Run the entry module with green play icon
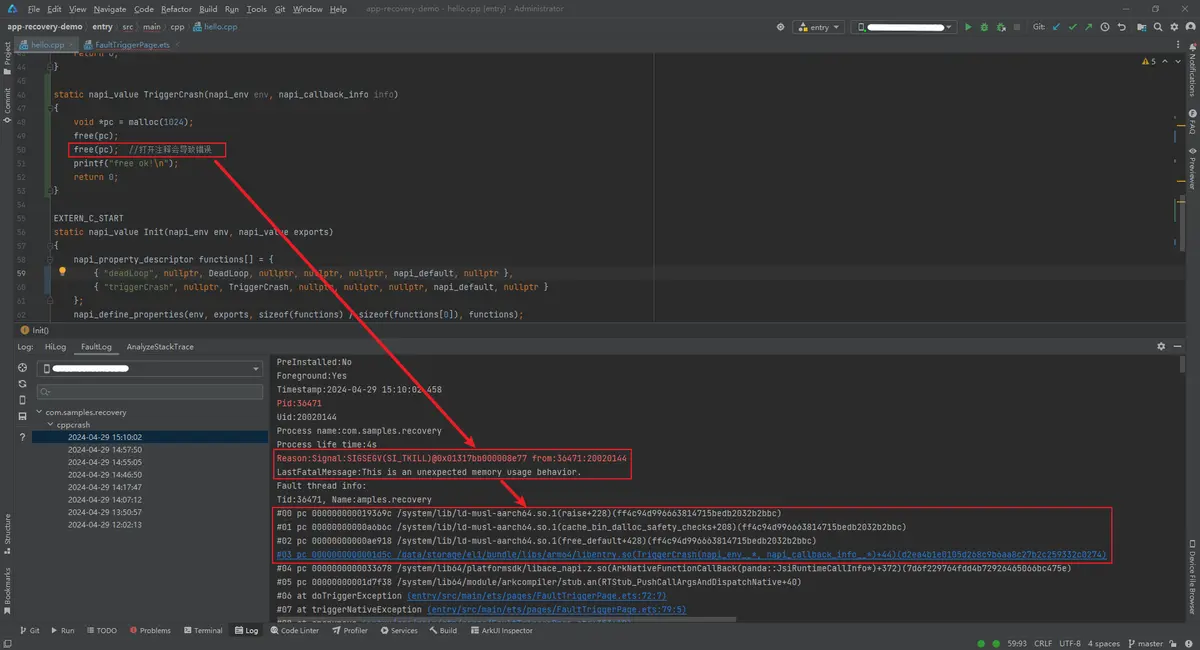Screen dimensions: 1200x650 tap(968, 27)
